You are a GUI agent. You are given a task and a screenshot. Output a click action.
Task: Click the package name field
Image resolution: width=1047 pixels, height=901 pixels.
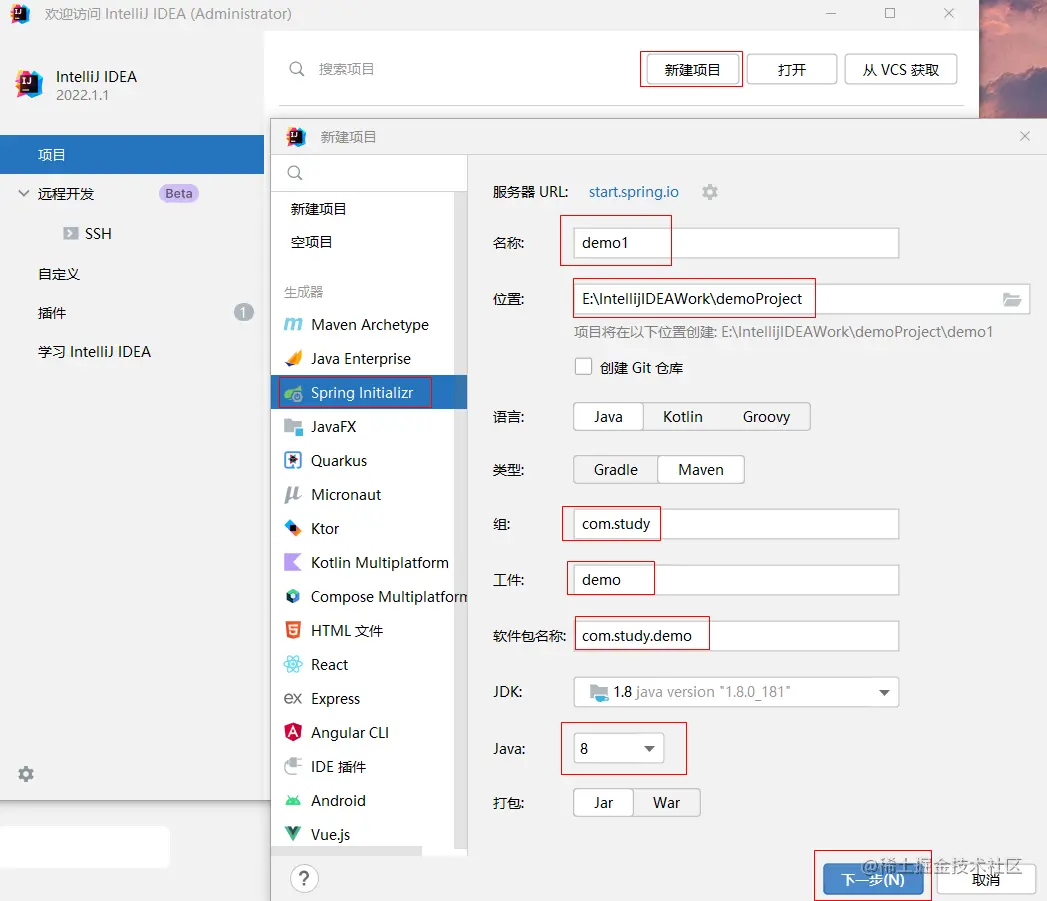tap(736, 636)
